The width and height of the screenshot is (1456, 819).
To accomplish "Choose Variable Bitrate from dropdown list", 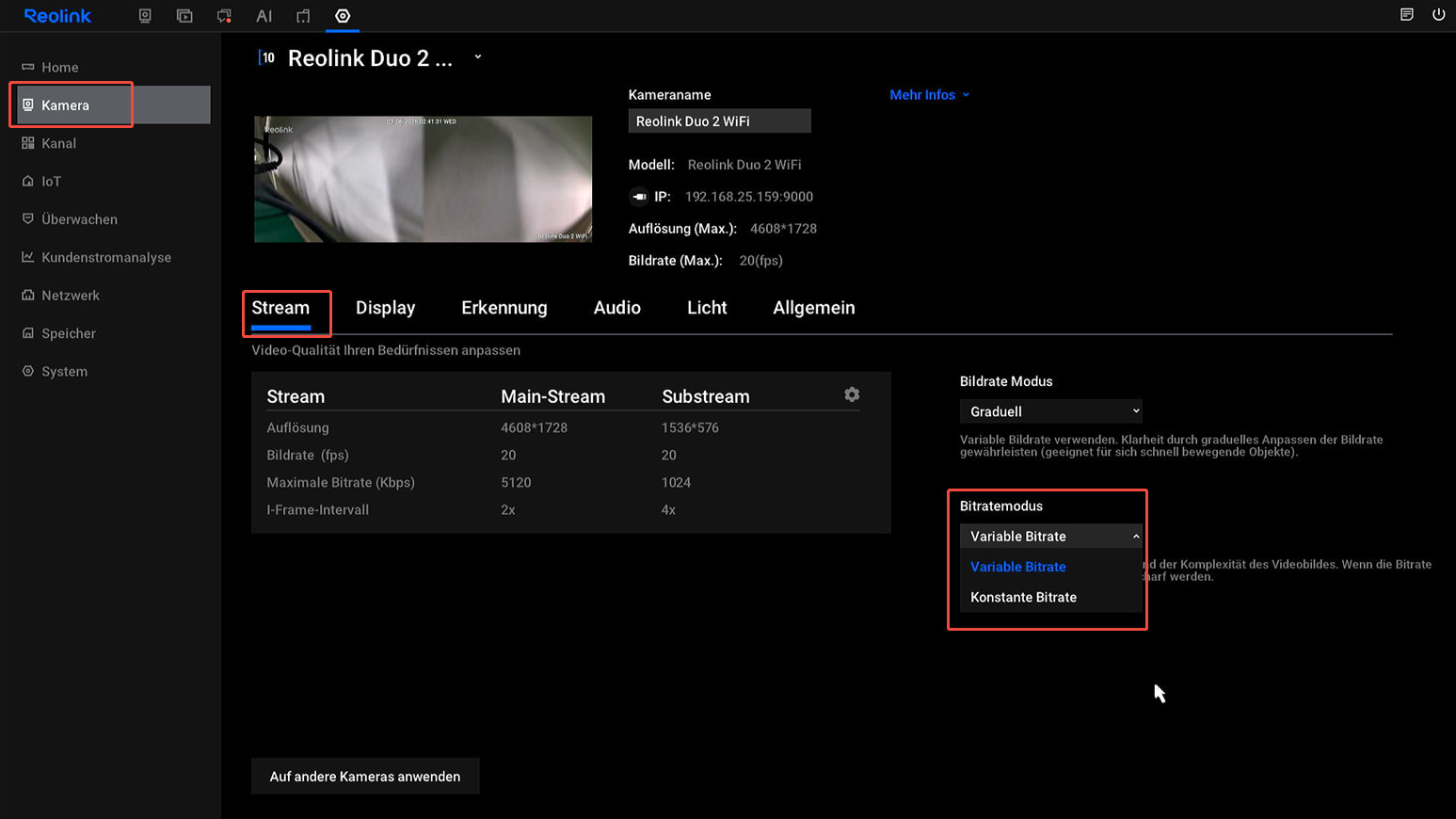I will click(1050, 567).
